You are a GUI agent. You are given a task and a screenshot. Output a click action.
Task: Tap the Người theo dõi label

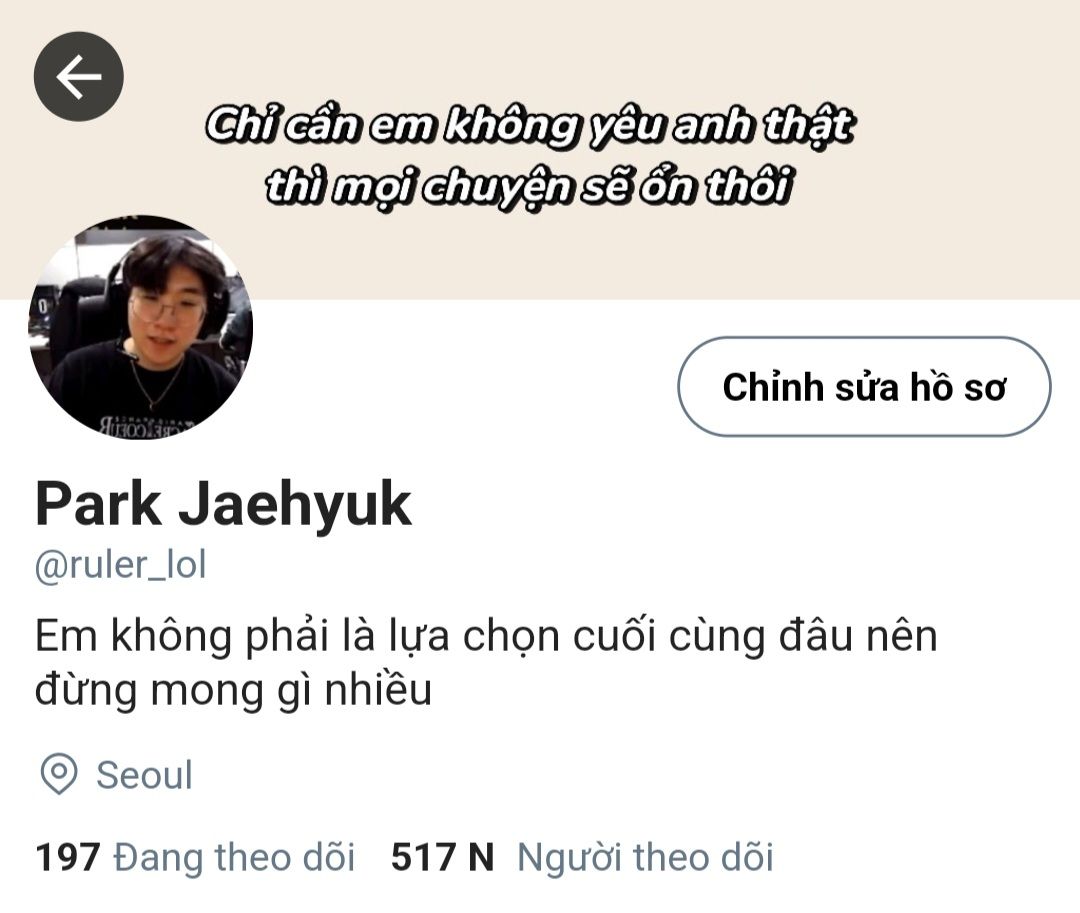(645, 857)
